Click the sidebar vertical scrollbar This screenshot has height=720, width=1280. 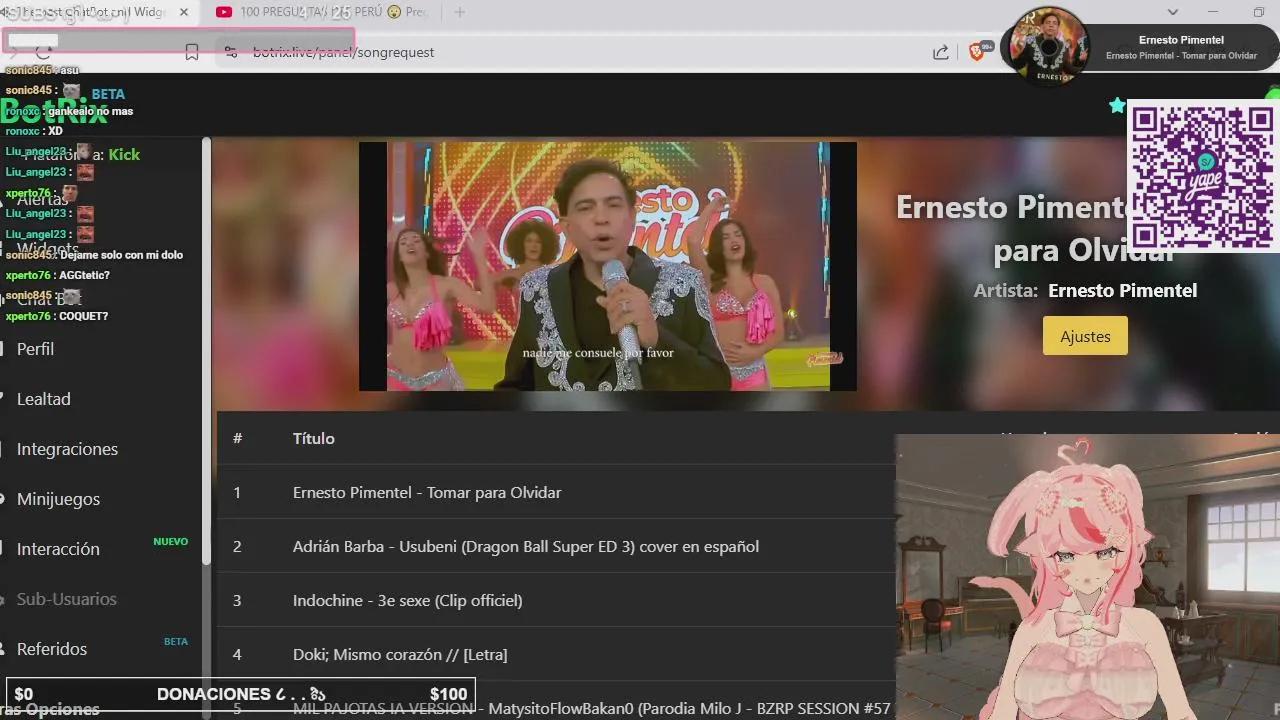(x=207, y=350)
